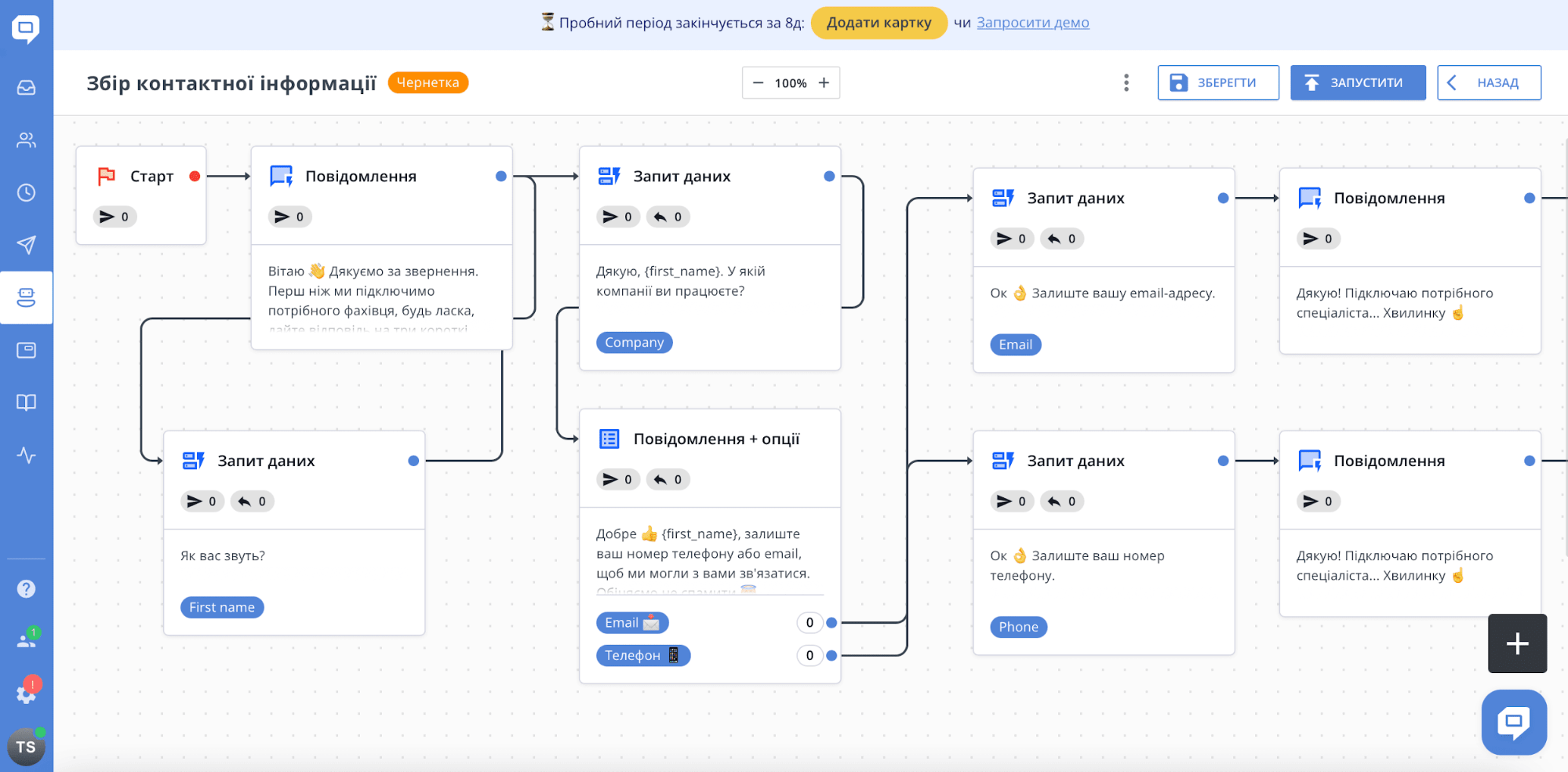Click upper right Повідомлення node message icon
Image resolution: width=1568 pixels, height=772 pixels.
[1310, 198]
